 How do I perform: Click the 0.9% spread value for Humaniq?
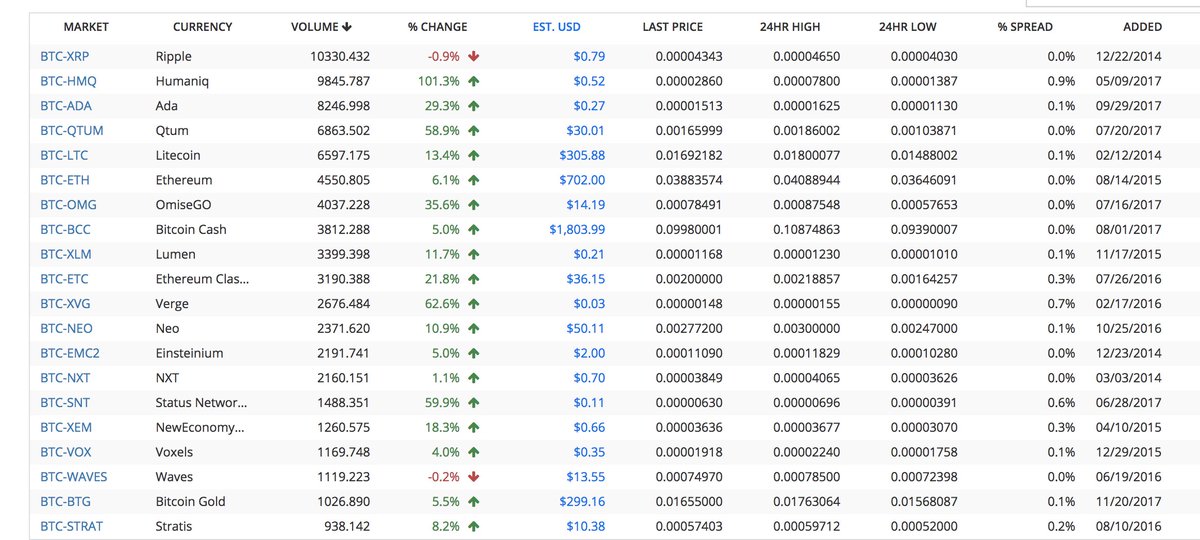point(1061,81)
